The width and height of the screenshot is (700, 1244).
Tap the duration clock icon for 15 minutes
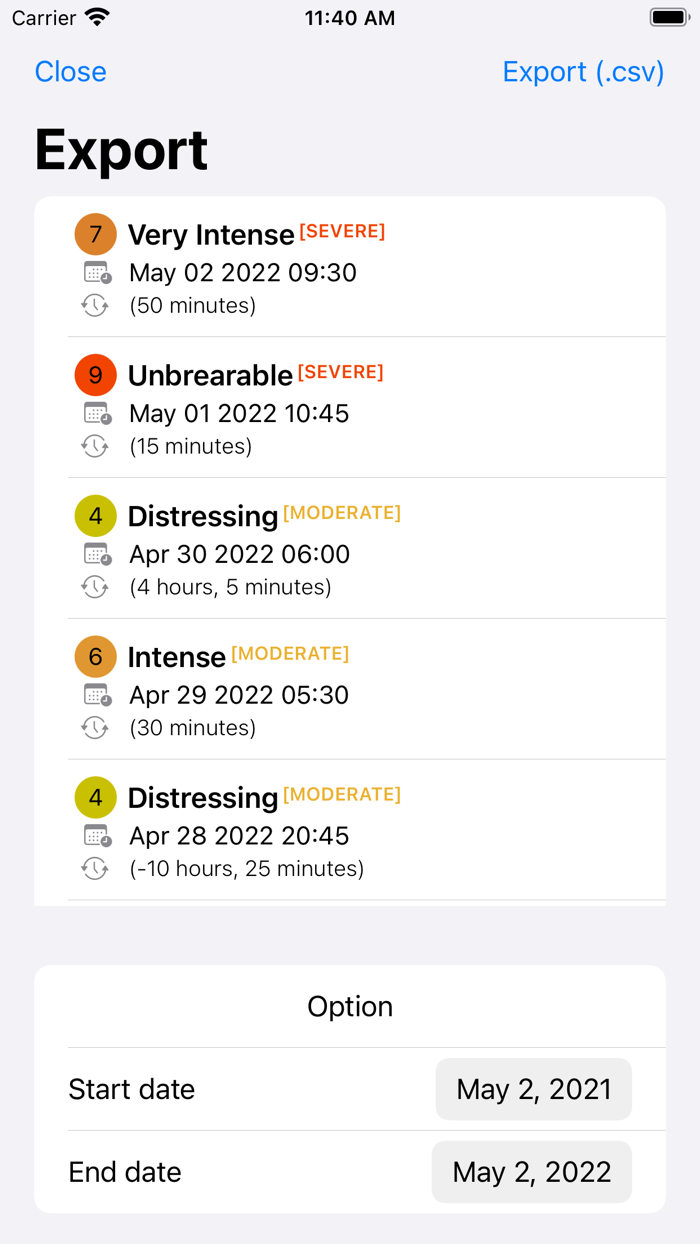click(x=95, y=446)
